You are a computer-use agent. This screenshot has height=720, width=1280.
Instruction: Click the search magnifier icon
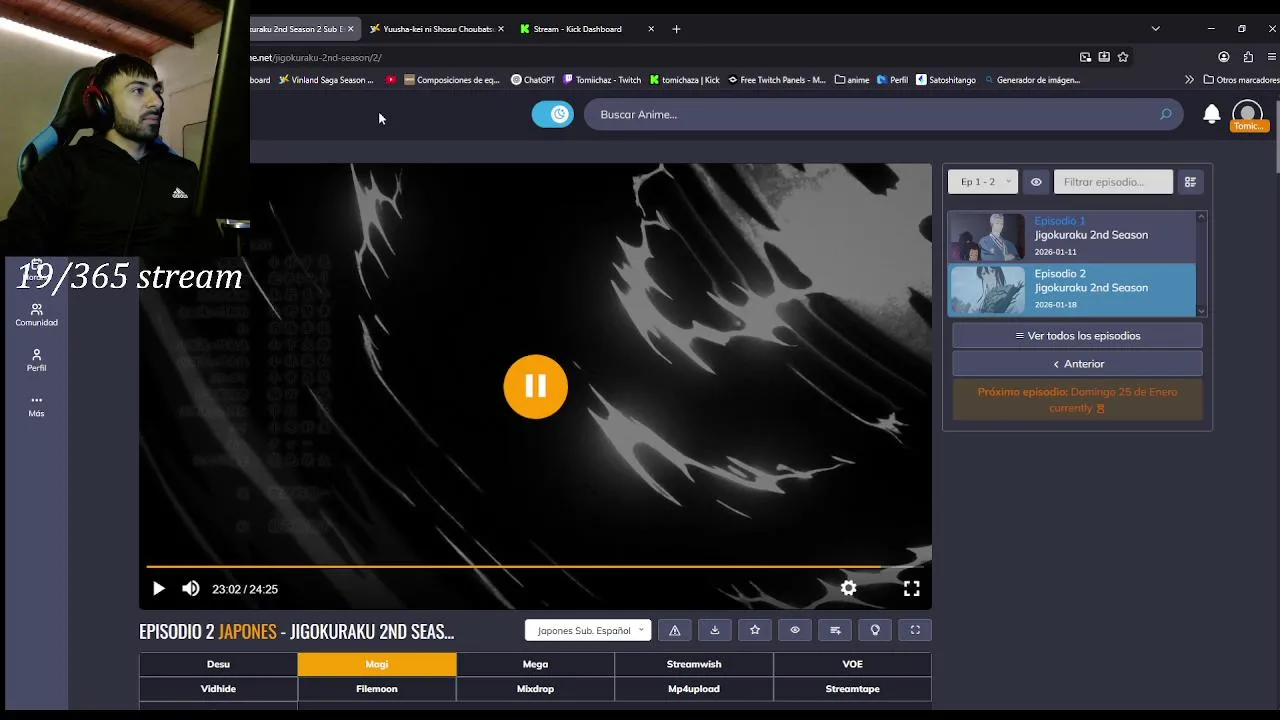coord(1165,114)
